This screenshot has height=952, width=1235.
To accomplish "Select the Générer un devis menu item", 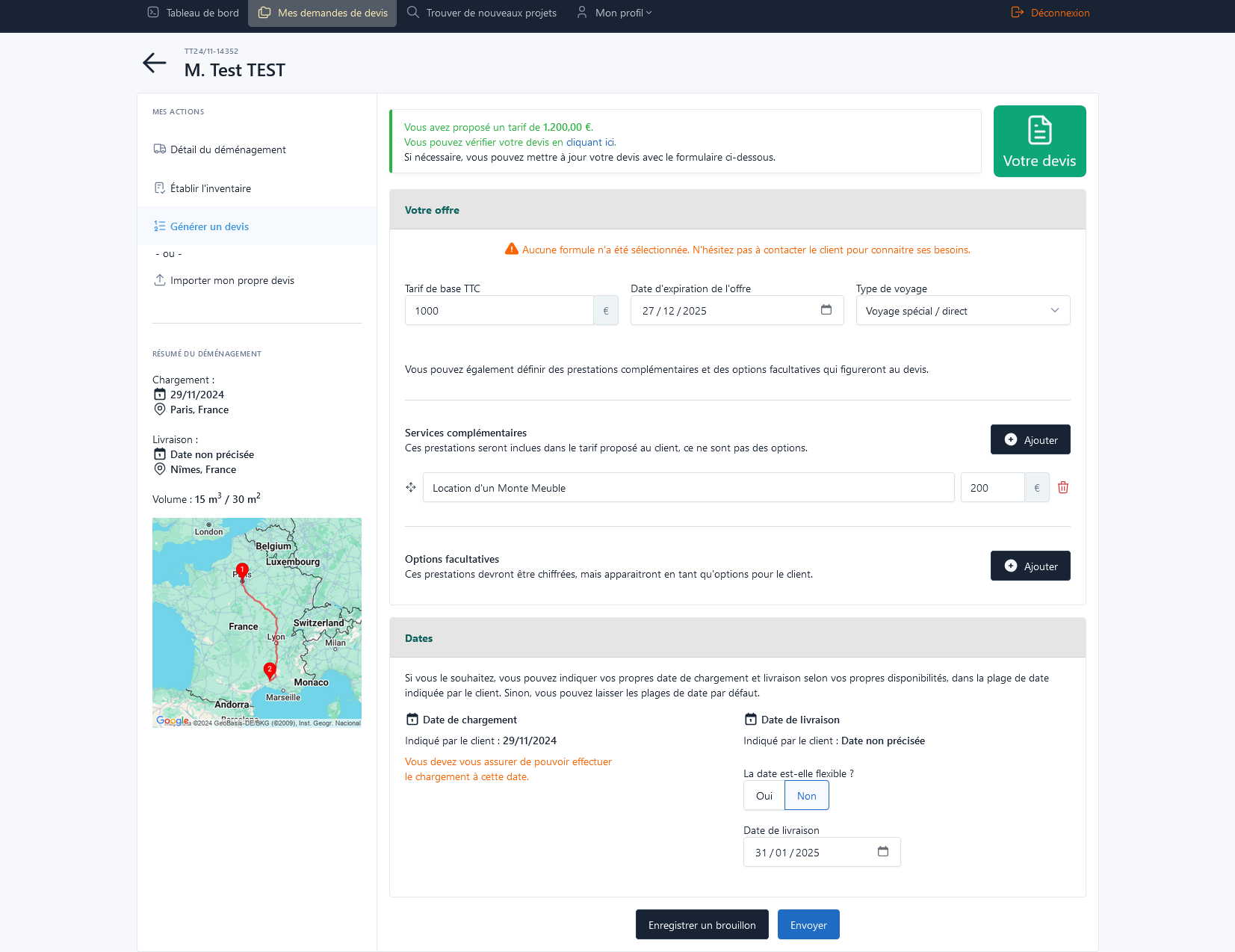I will pyautogui.click(x=210, y=226).
